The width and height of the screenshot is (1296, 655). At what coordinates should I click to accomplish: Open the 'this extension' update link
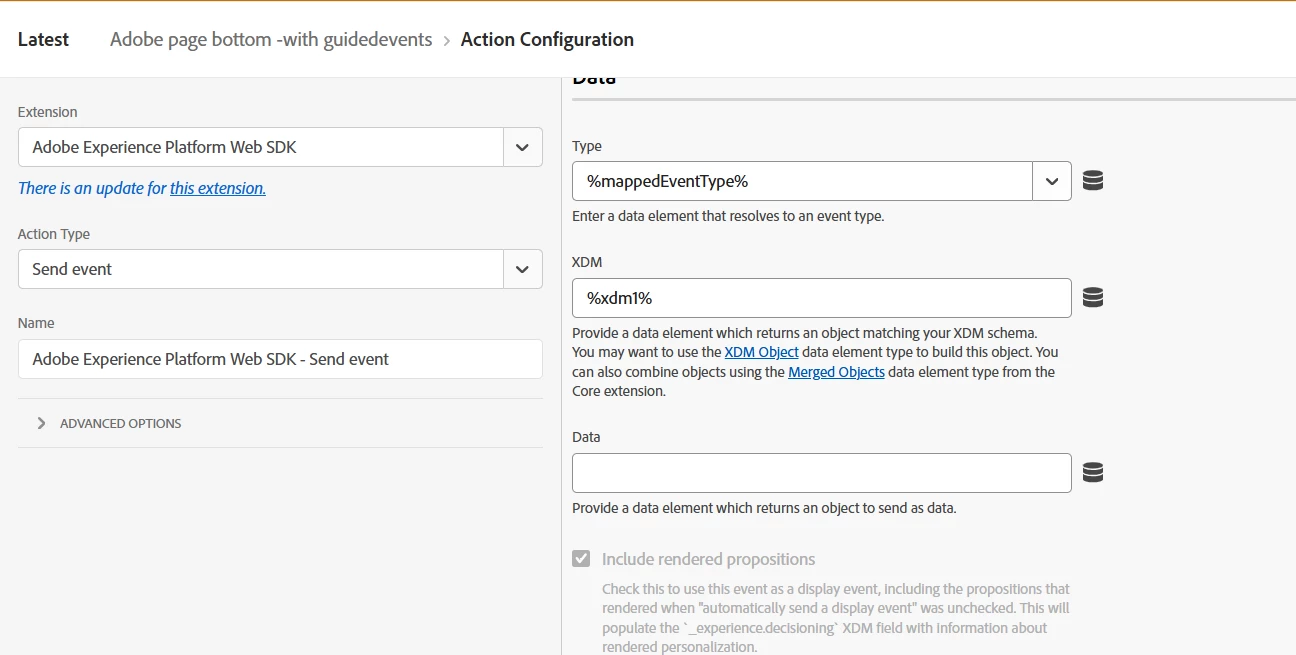point(217,188)
